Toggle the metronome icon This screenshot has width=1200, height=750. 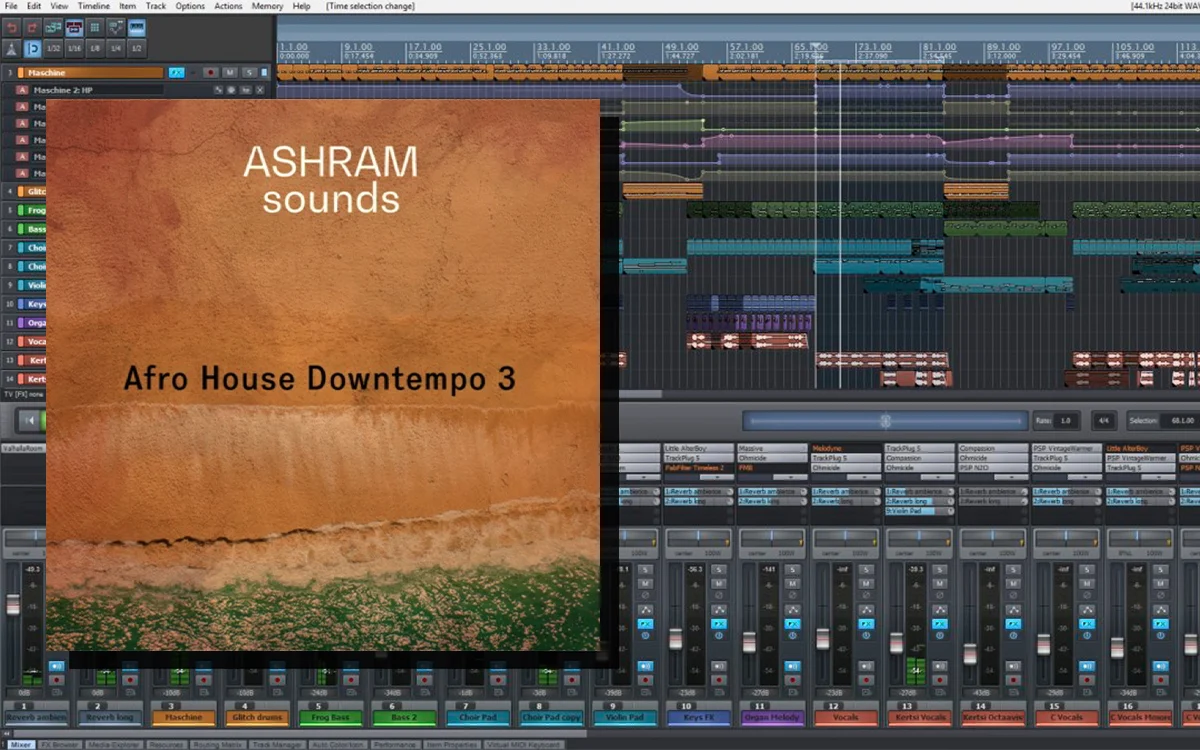pyautogui.click(x=11, y=48)
